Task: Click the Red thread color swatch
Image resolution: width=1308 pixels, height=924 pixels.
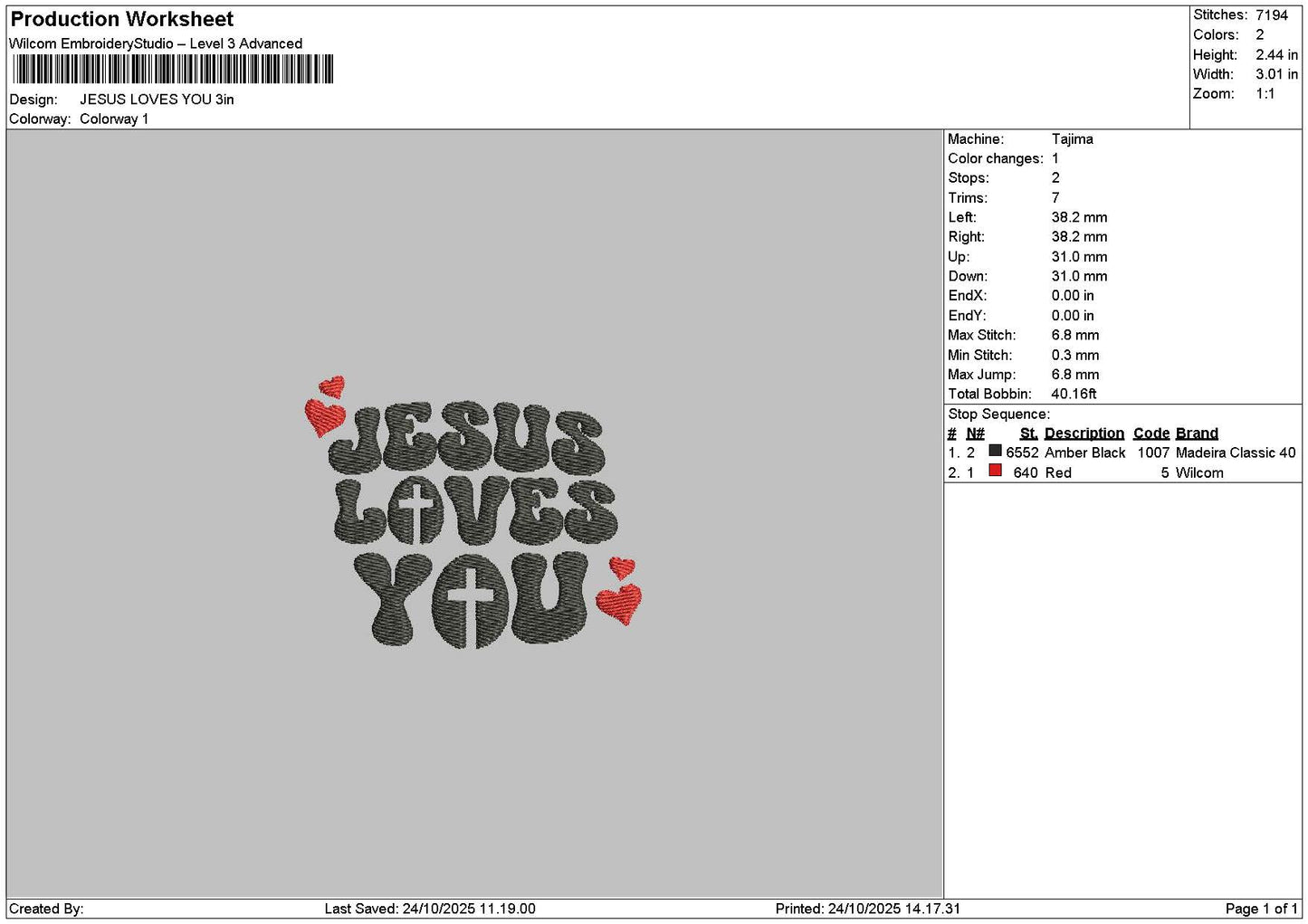Action: pos(995,471)
